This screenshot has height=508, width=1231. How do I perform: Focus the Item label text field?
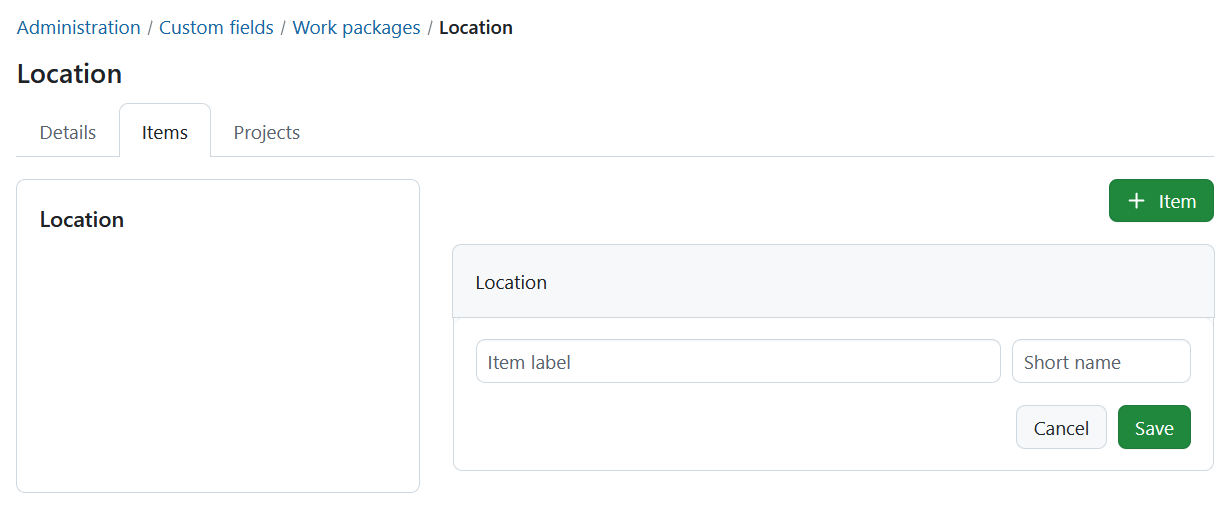pos(738,362)
